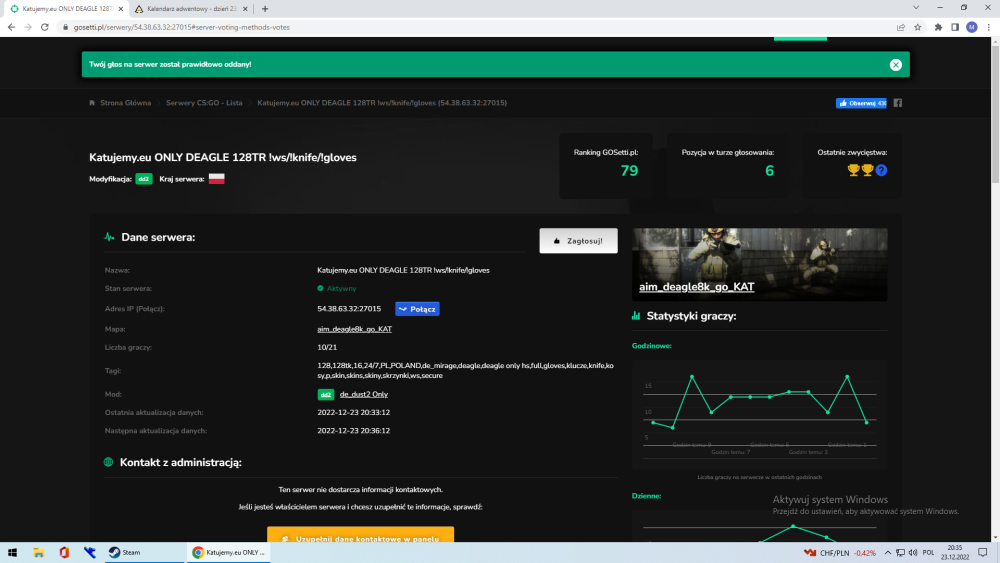
Task: Select the Katujemy.eu ONLY DEAGLE browser tab
Action: click(67, 9)
